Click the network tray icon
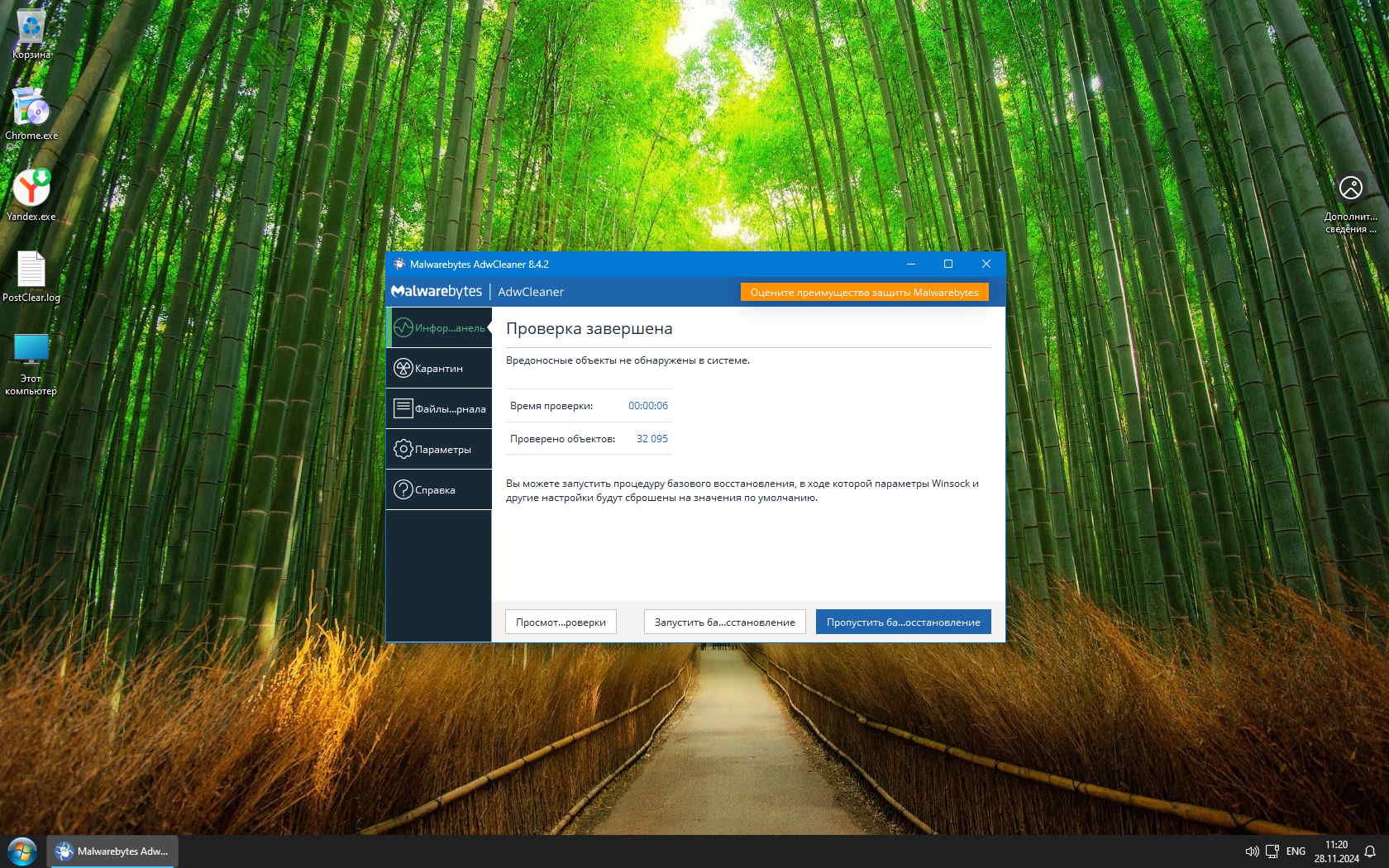This screenshot has width=1389, height=868. pos(1272,851)
